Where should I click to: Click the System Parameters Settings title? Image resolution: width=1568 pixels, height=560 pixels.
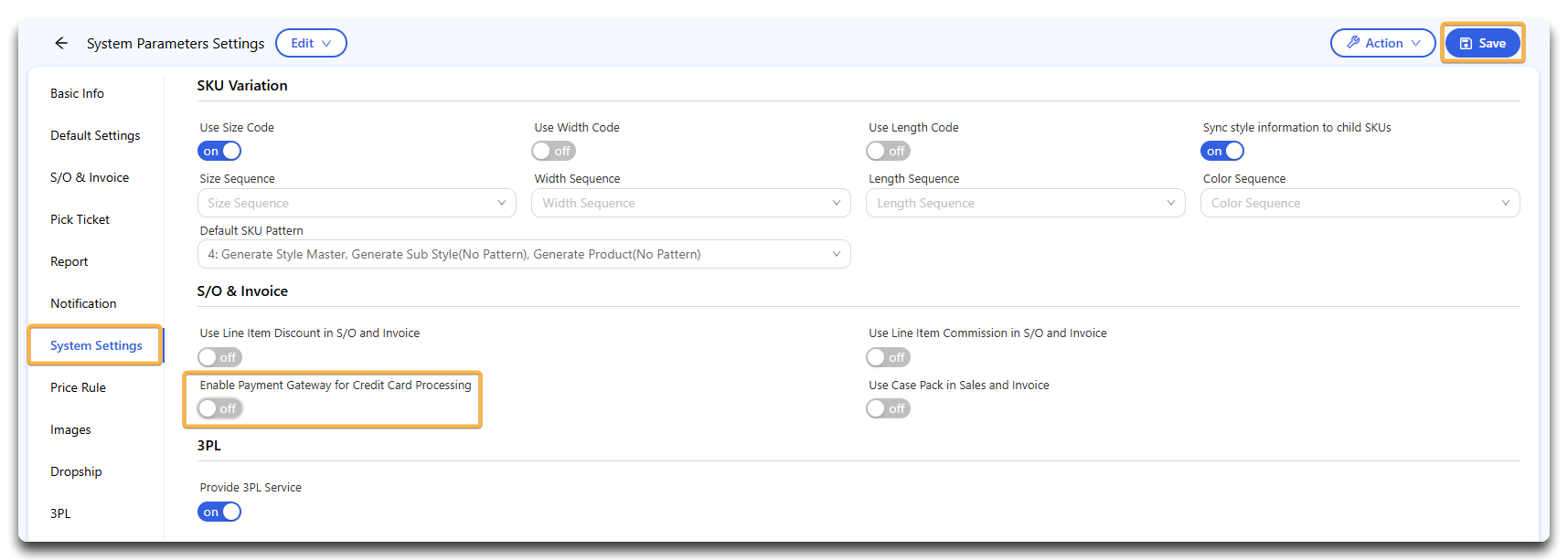(x=176, y=43)
